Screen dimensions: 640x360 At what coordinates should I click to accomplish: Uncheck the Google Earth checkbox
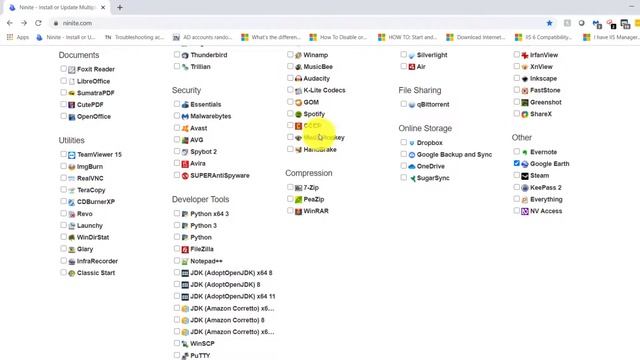(x=517, y=163)
